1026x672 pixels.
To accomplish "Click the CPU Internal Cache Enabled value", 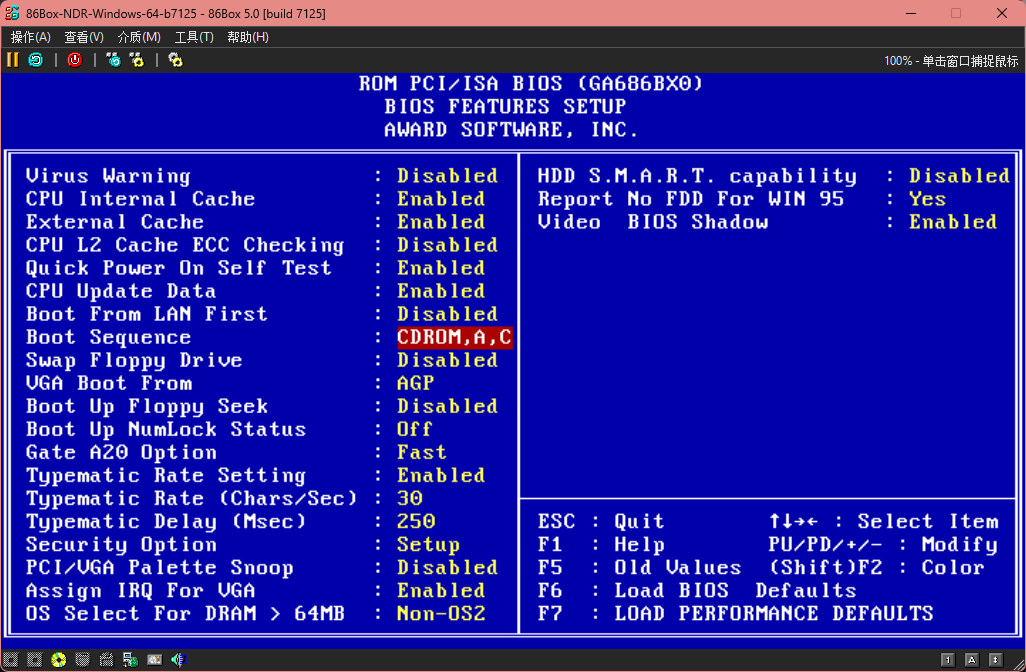I will coord(441,199).
